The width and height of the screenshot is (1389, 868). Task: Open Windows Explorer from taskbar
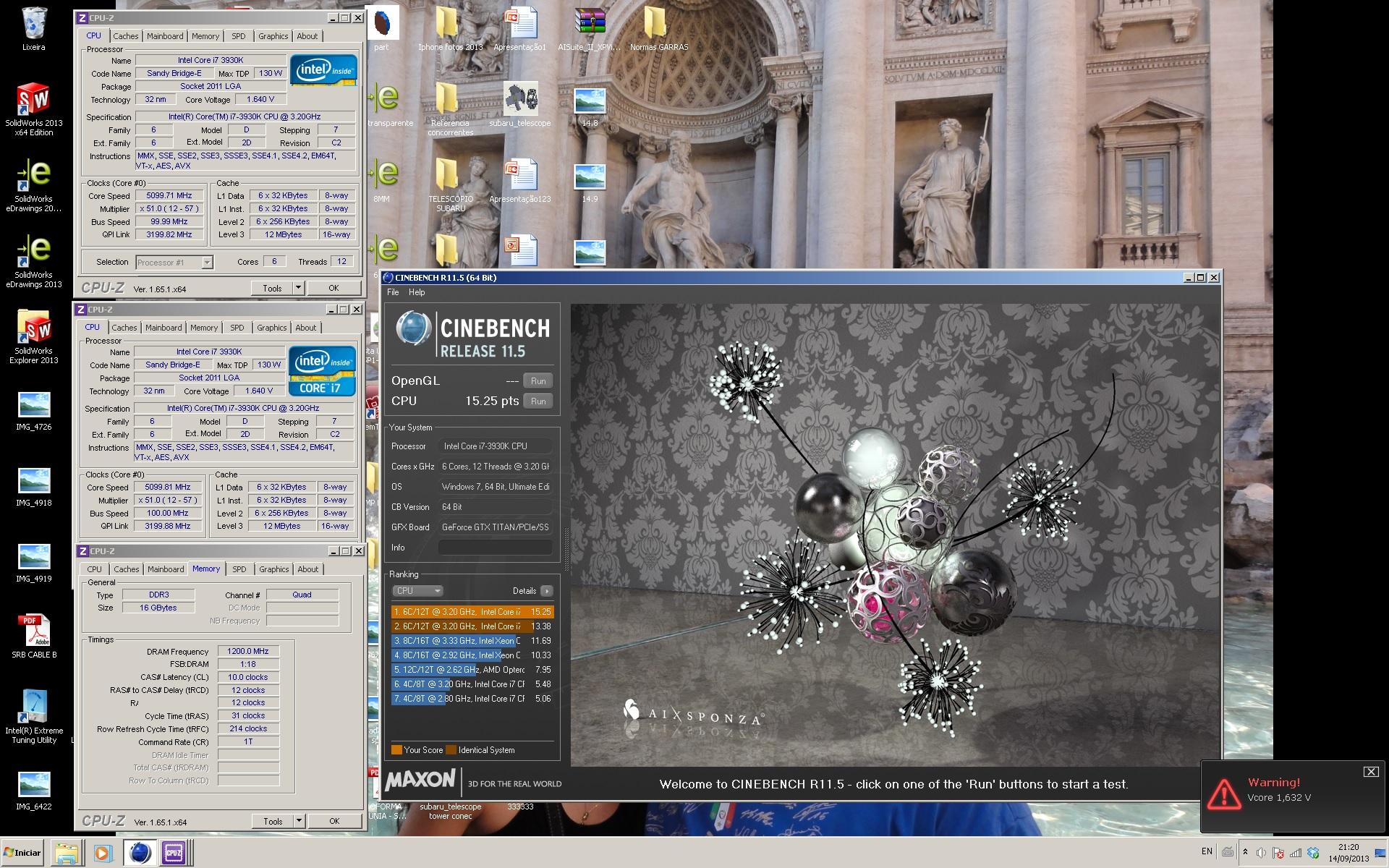[66, 853]
